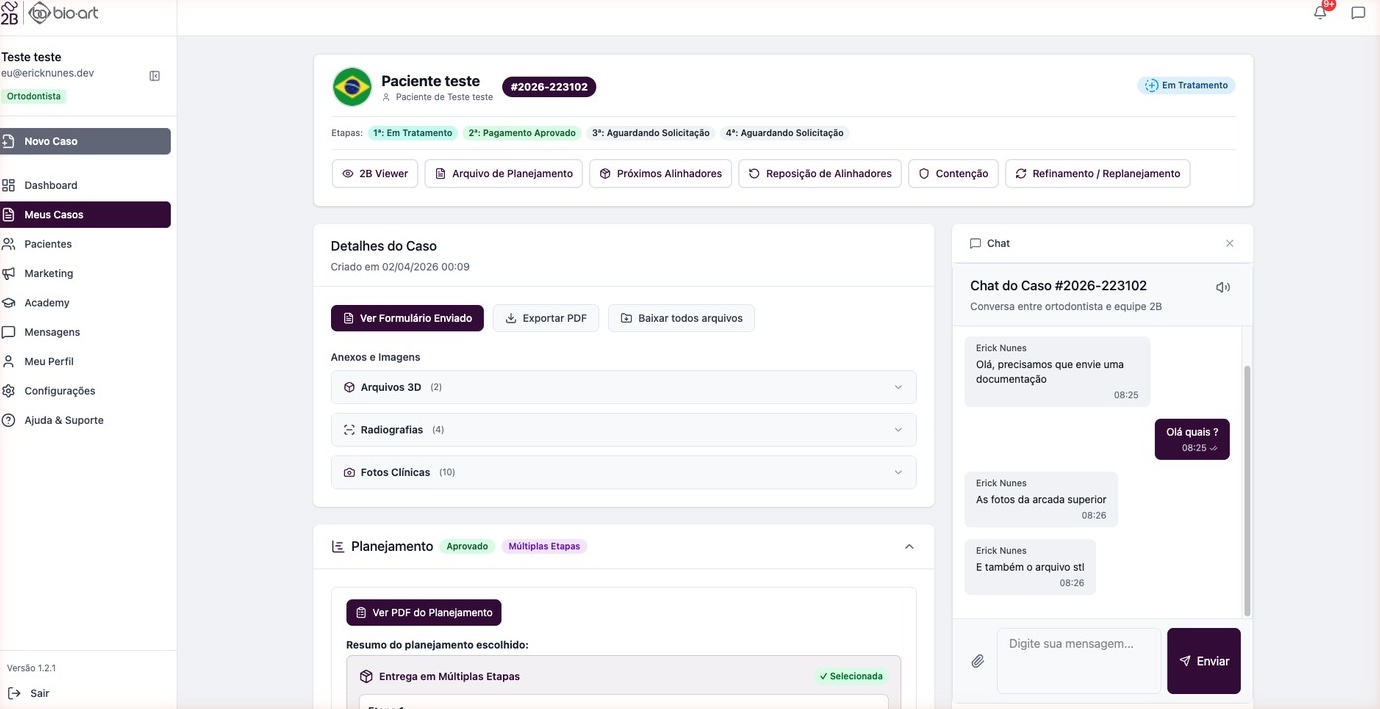The width and height of the screenshot is (1380, 709).
Task: Click the 2B bio-art logo
Action: click(50, 13)
